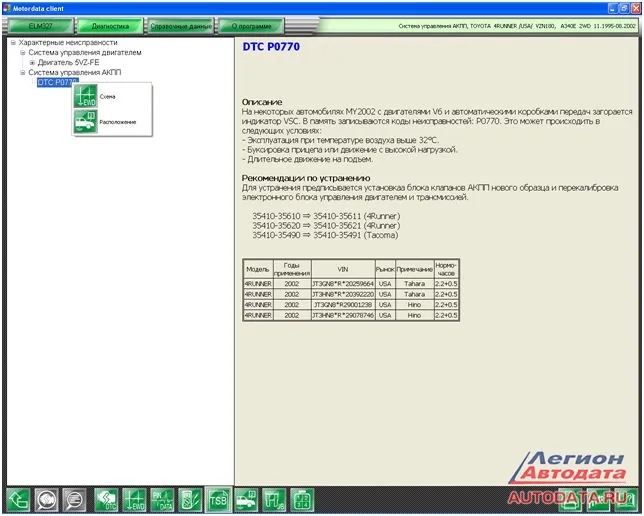Click the DTC P0770 blue heading

coord(271,47)
